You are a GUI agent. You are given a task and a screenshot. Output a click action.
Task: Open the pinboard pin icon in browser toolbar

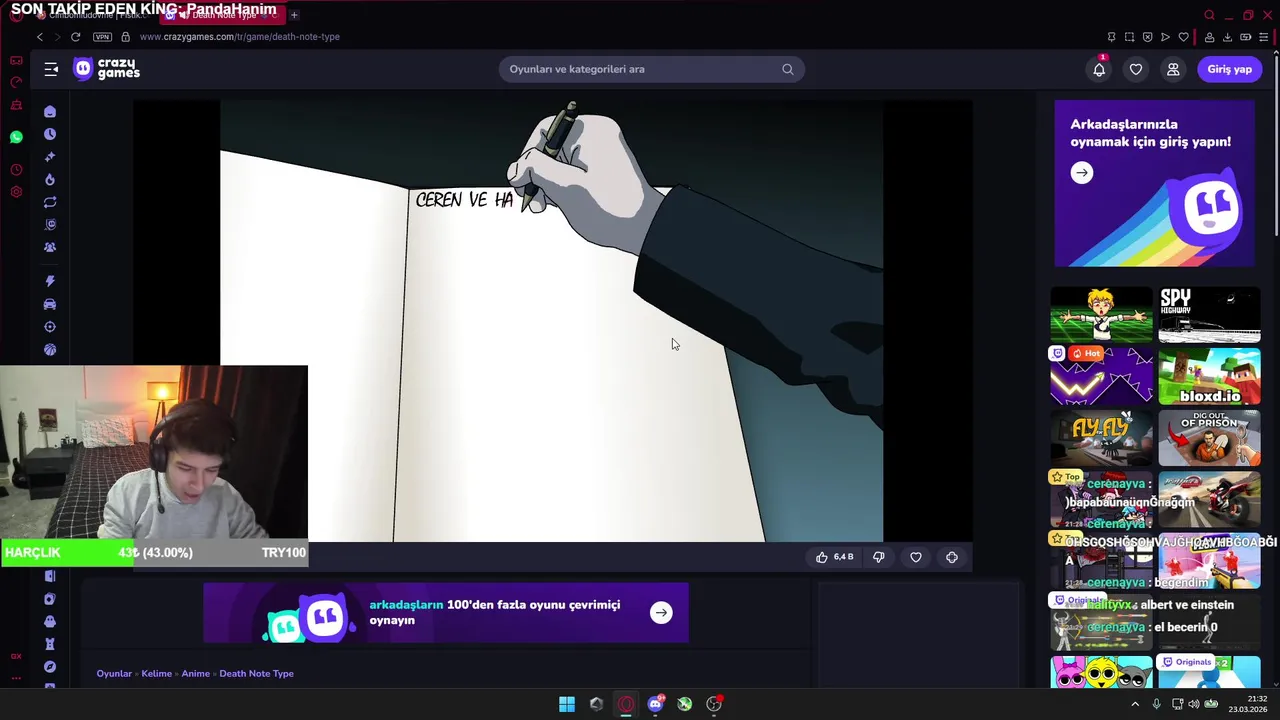pyautogui.click(x=1111, y=37)
